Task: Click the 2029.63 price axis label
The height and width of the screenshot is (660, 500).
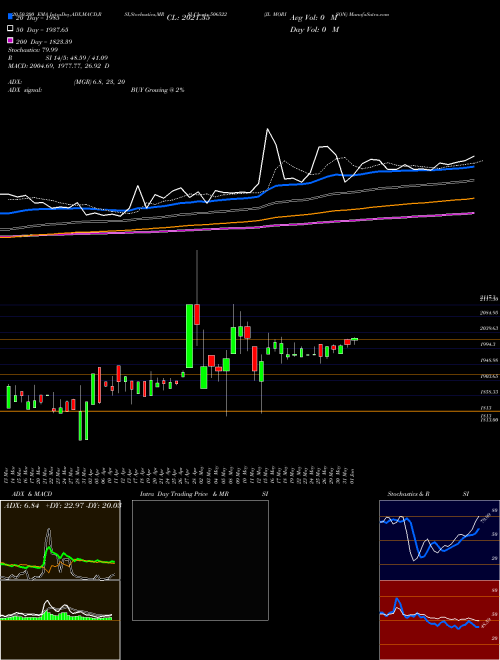Action: click(489, 328)
